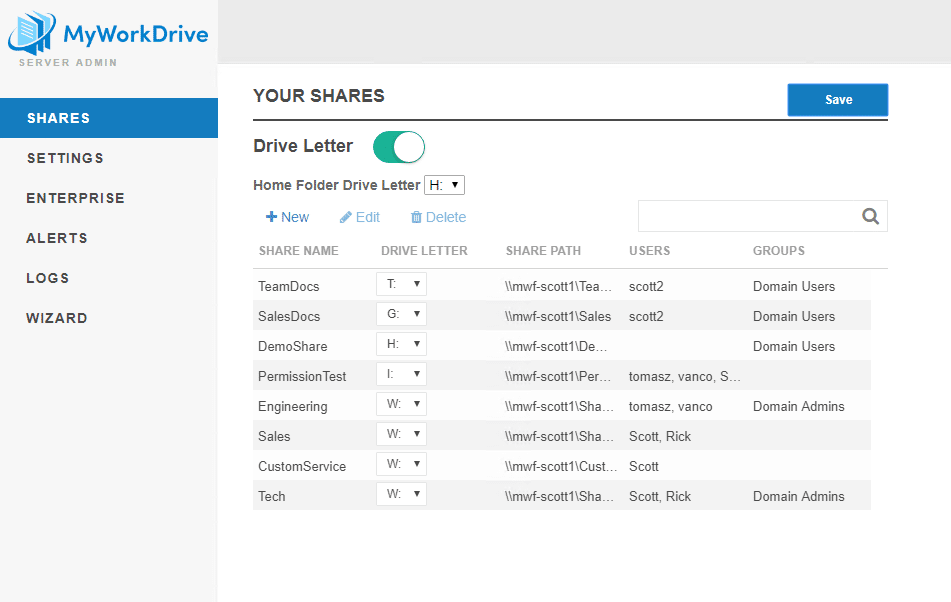
Task: Open the Home Folder Drive Letter dropdown
Action: coord(444,185)
